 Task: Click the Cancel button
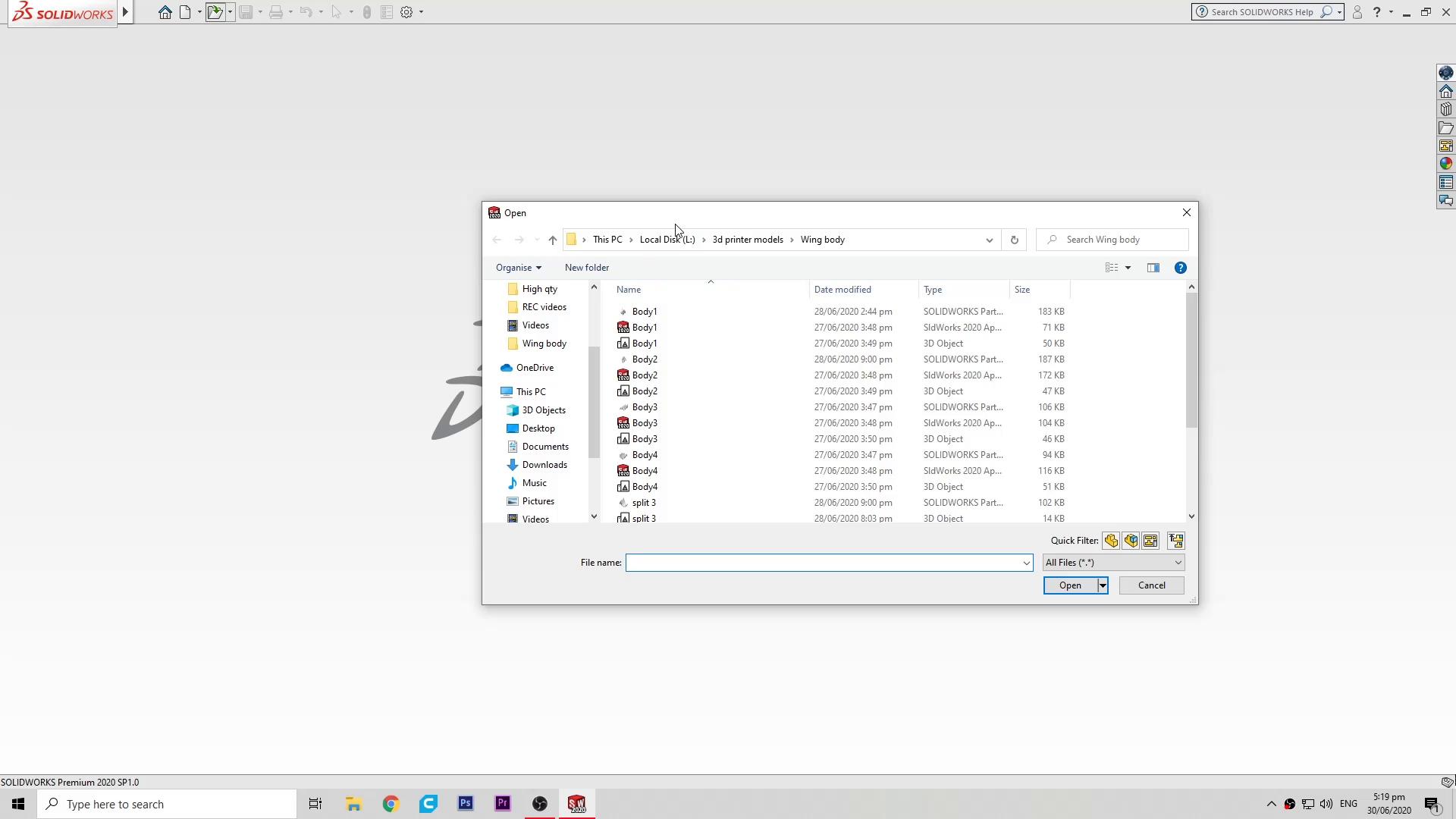click(x=1151, y=585)
